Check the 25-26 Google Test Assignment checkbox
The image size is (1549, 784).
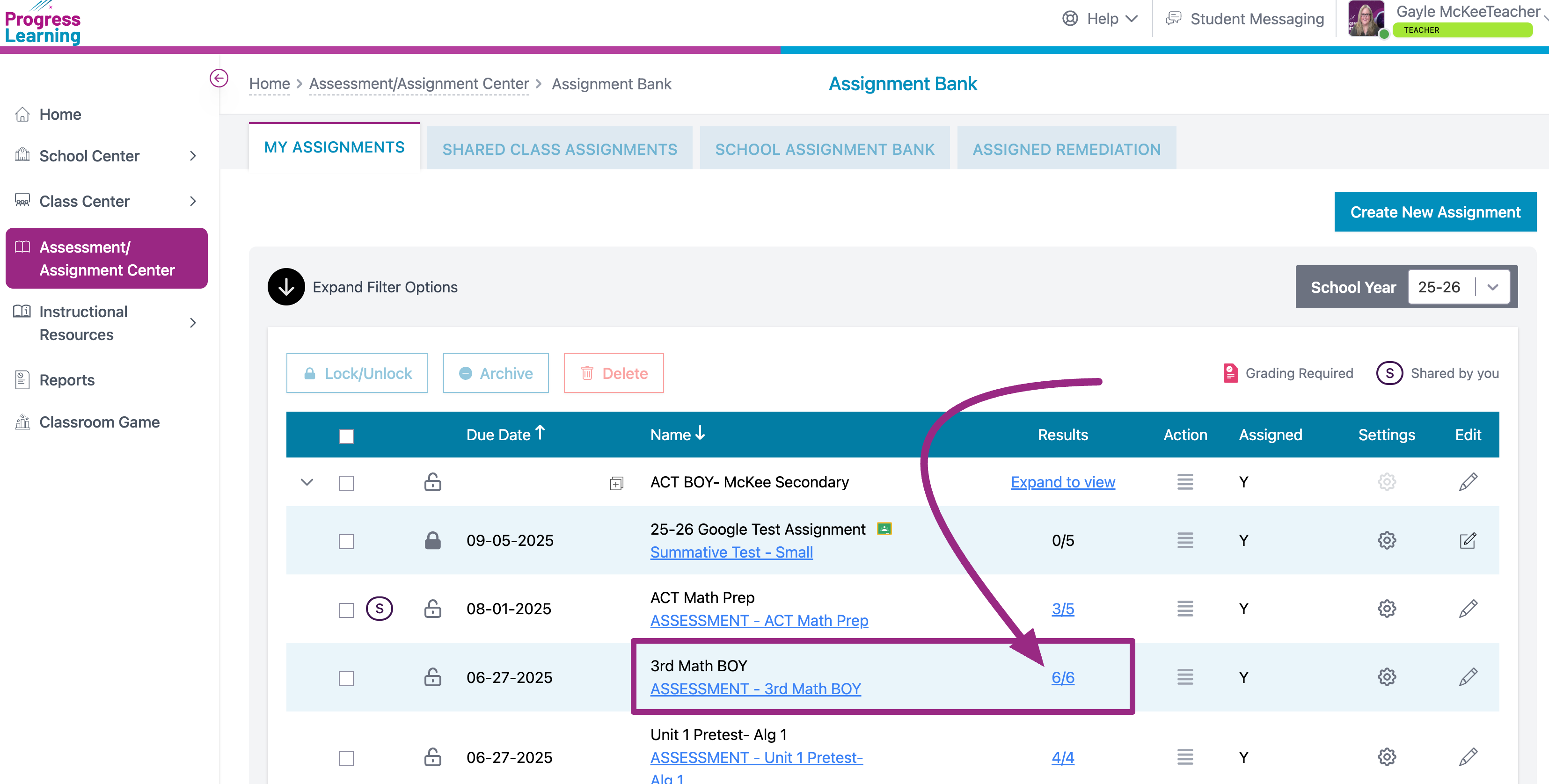pos(346,542)
